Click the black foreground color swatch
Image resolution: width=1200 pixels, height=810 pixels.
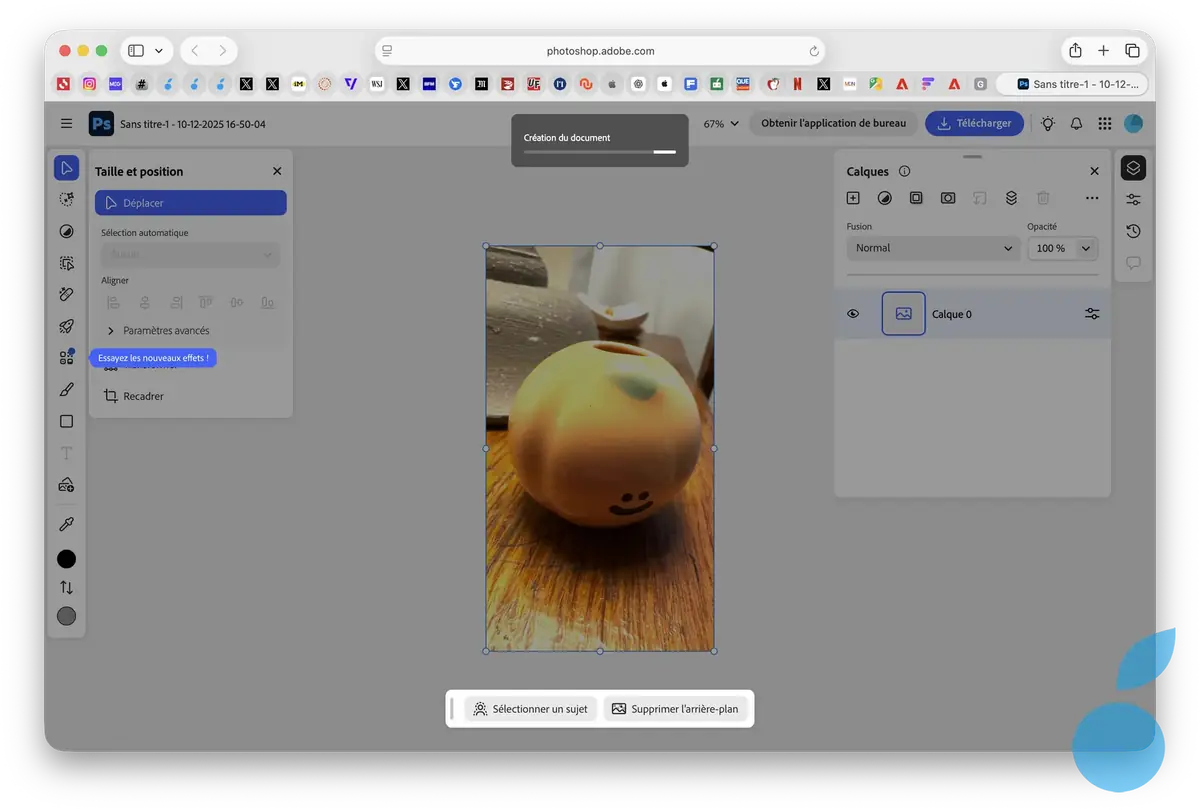(66, 558)
